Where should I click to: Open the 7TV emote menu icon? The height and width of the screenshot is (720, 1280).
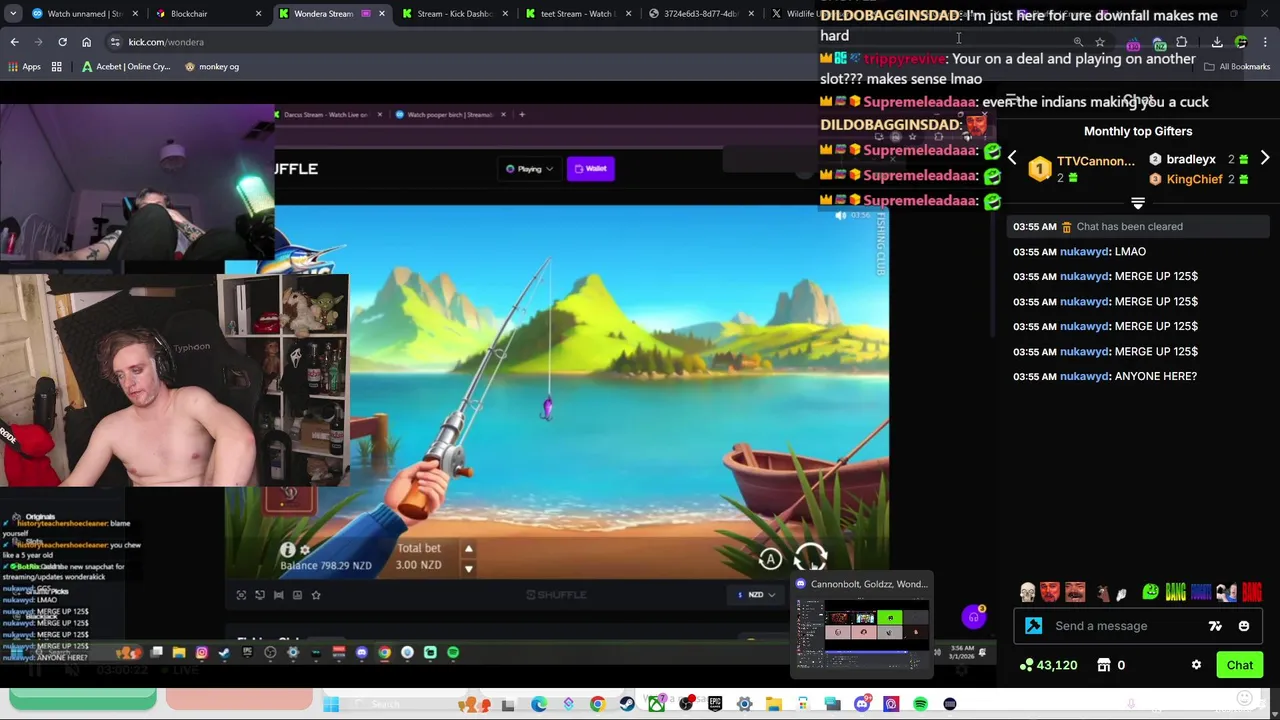(x=1215, y=626)
